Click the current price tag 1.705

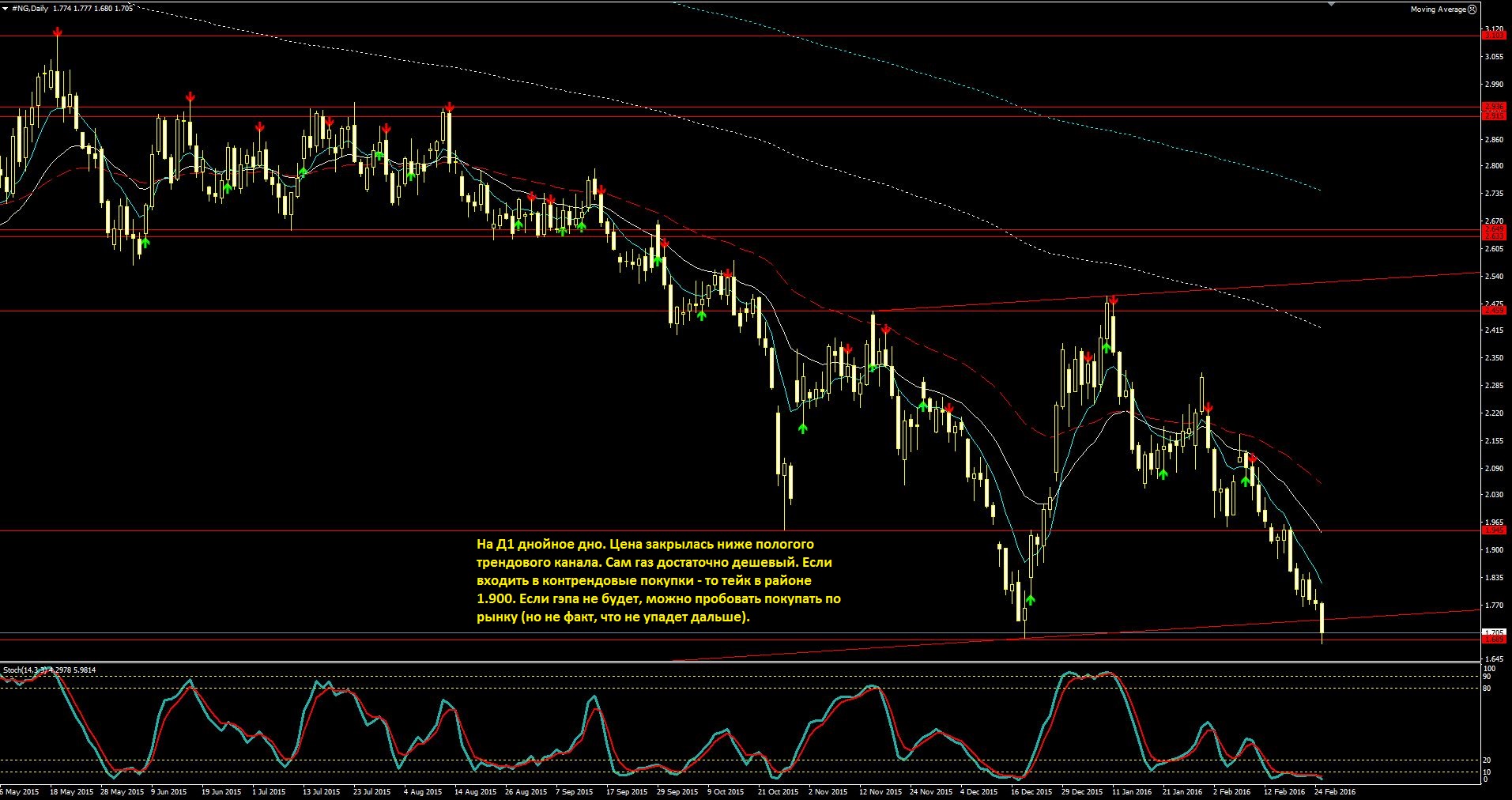pos(1493,632)
